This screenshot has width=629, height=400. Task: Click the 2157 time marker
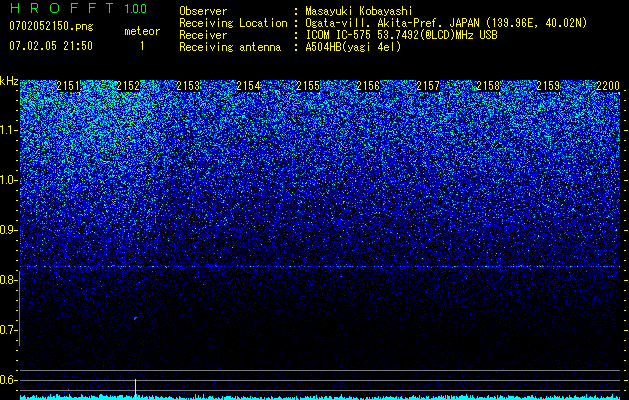click(428, 86)
